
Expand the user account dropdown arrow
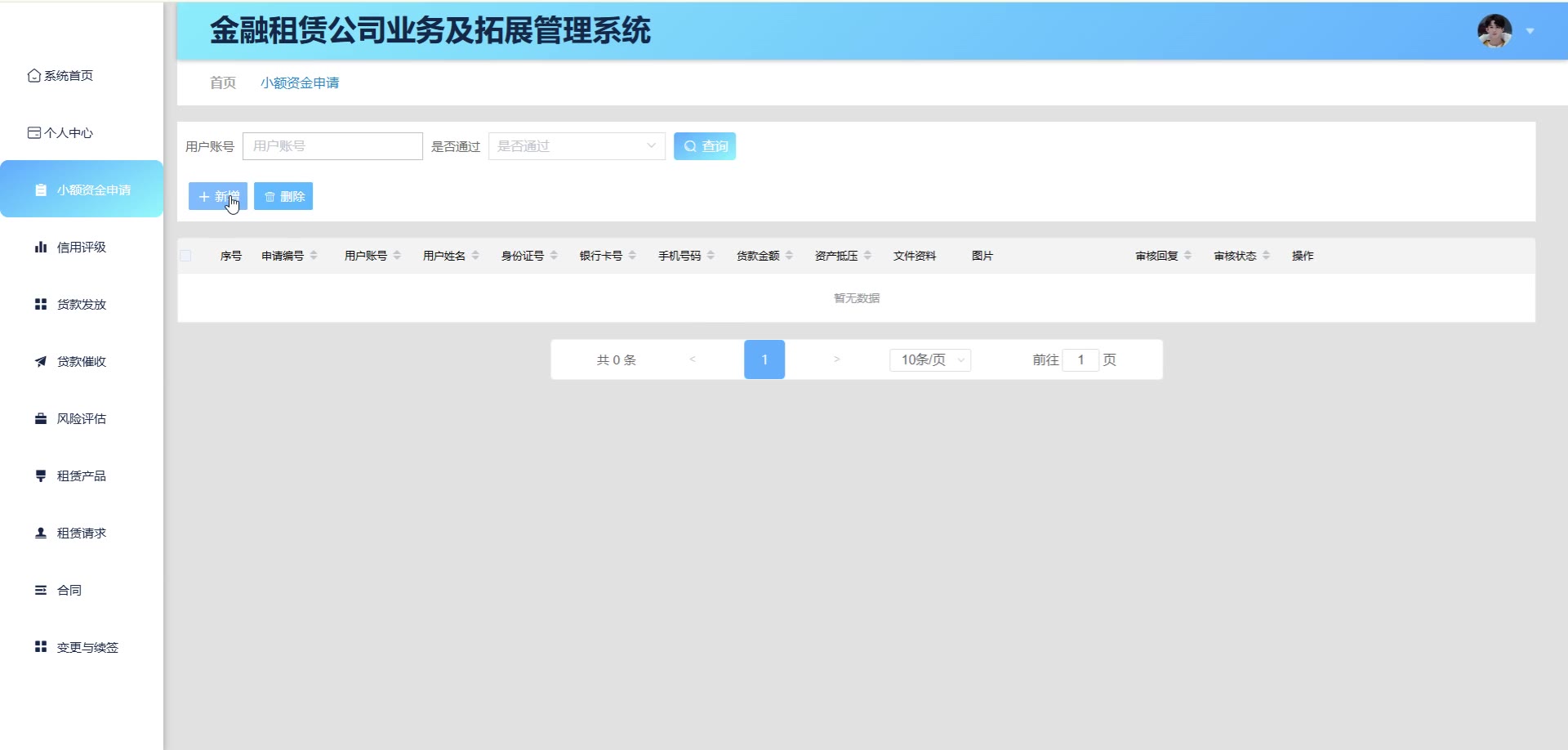pyautogui.click(x=1530, y=31)
